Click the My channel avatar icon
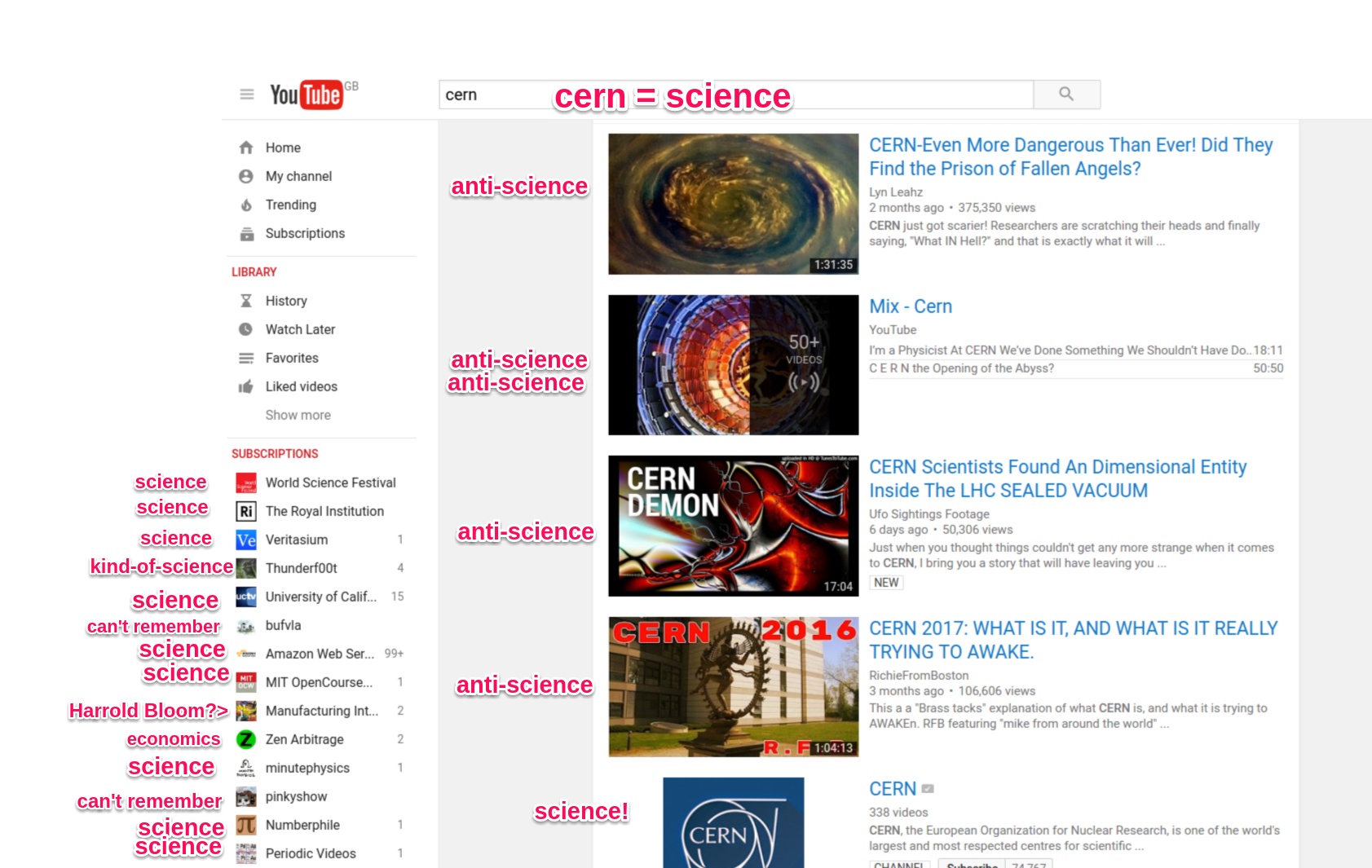1372x868 pixels. pos(246,176)
